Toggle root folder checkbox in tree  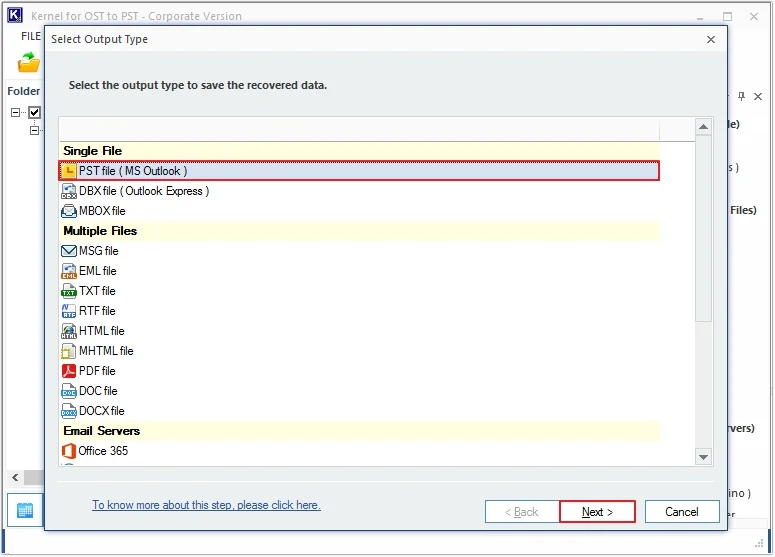click(34, 112)
